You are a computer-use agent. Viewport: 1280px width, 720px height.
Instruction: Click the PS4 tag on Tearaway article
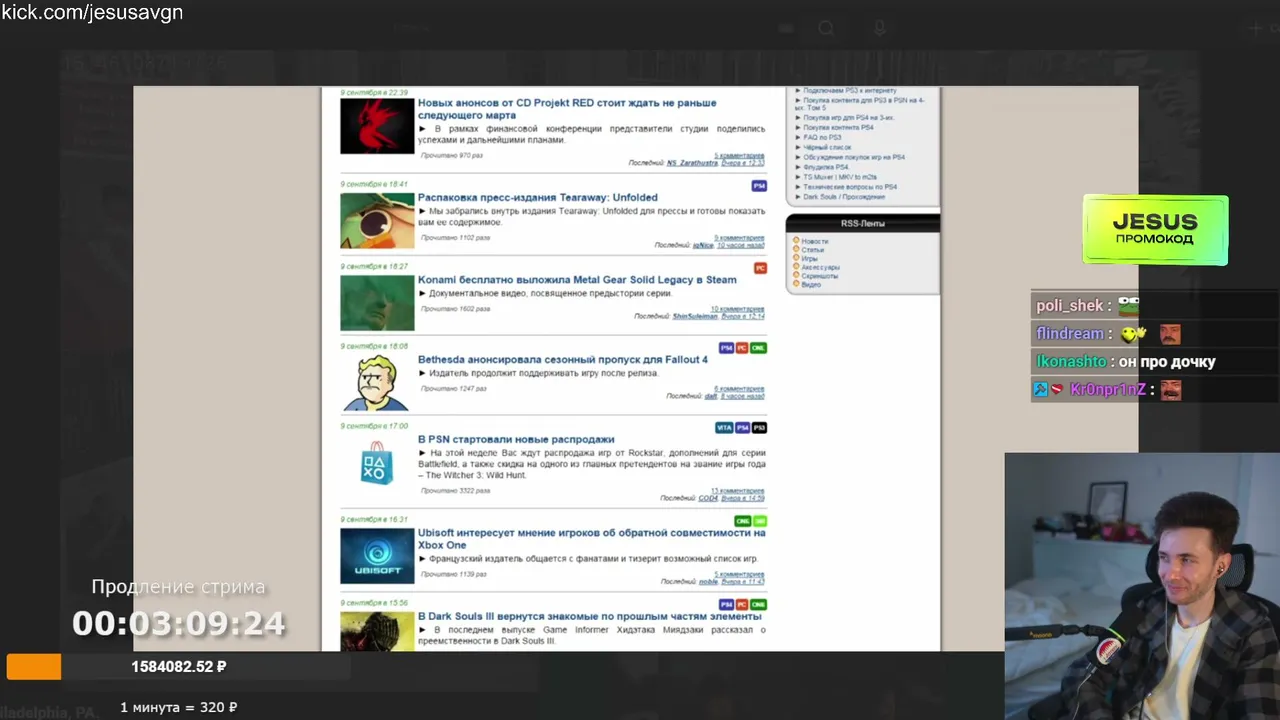point(759,186)
